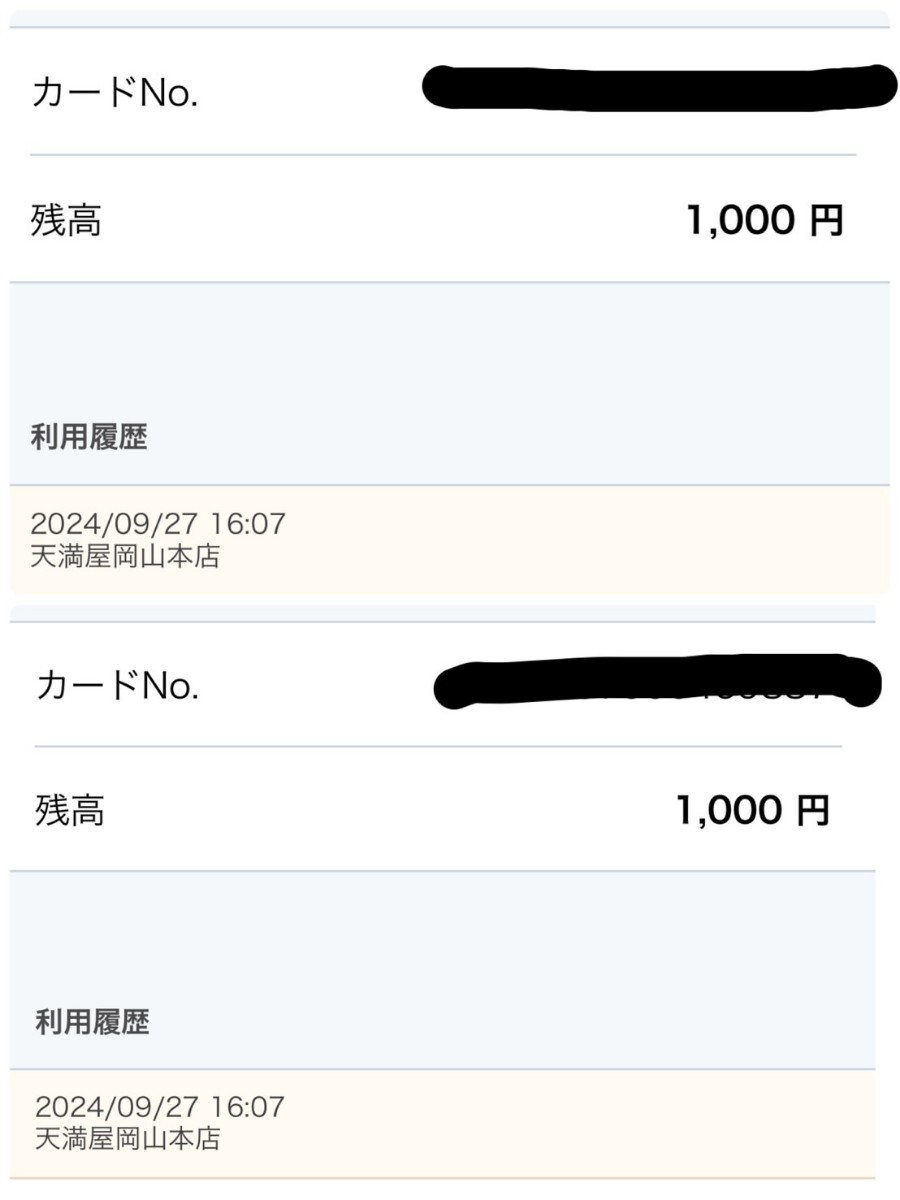Click the yen symbol in upper balance
The width and height of the screenshot is (900, 1200).
(826, 221)
